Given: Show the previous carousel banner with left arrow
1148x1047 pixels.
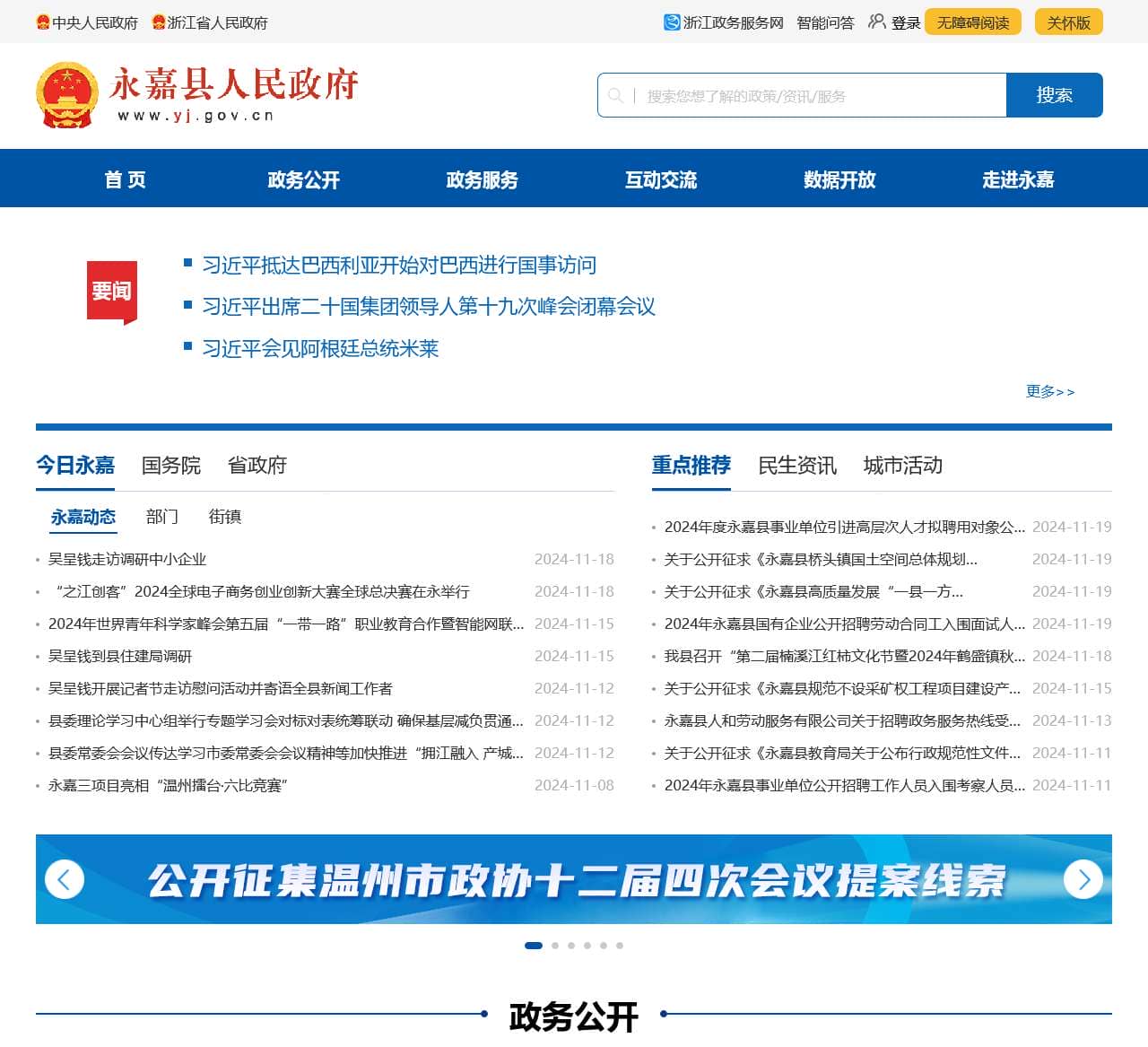Looking at the screenshot, I should (64, 880).
